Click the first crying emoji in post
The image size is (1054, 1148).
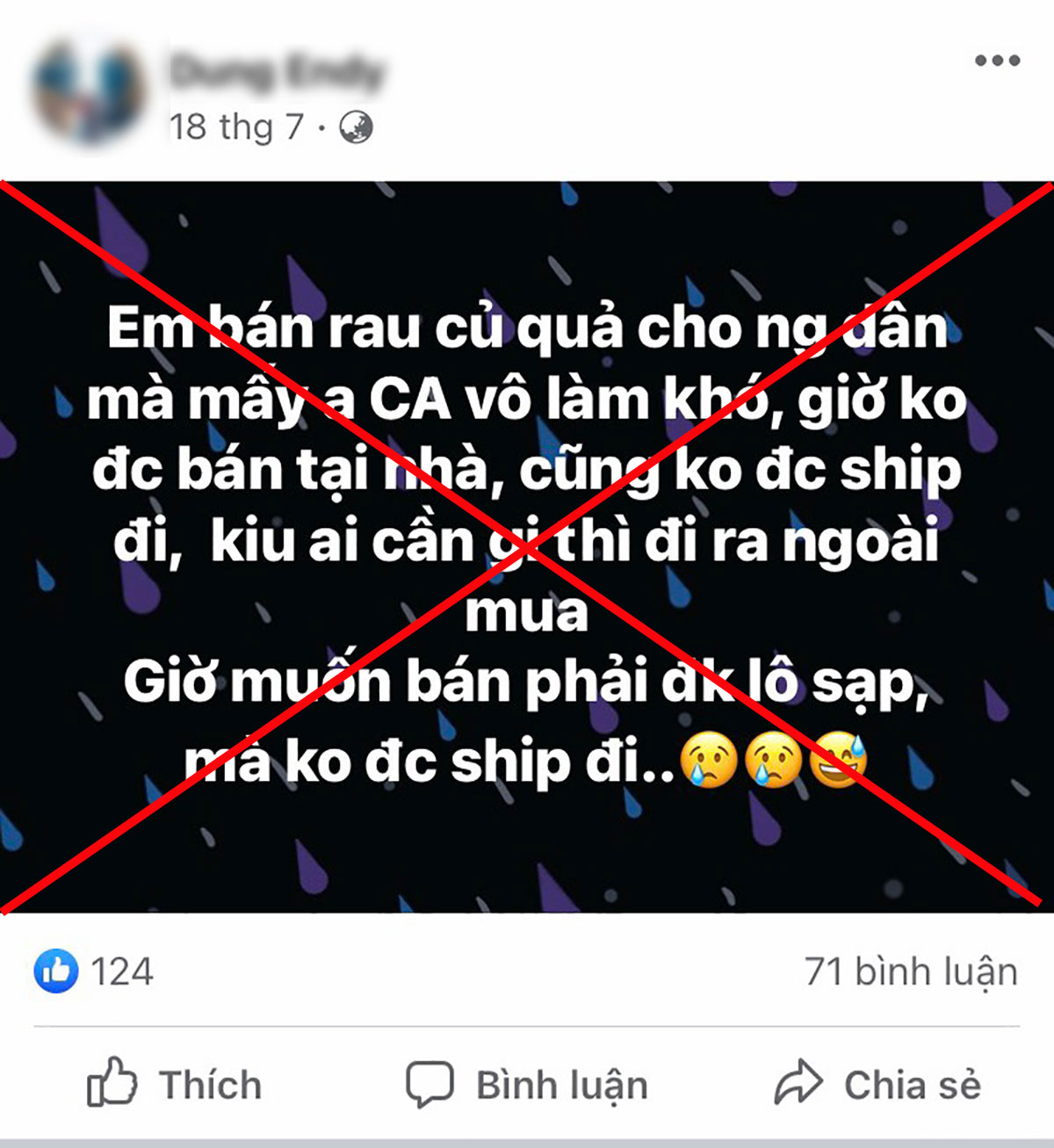710,761
